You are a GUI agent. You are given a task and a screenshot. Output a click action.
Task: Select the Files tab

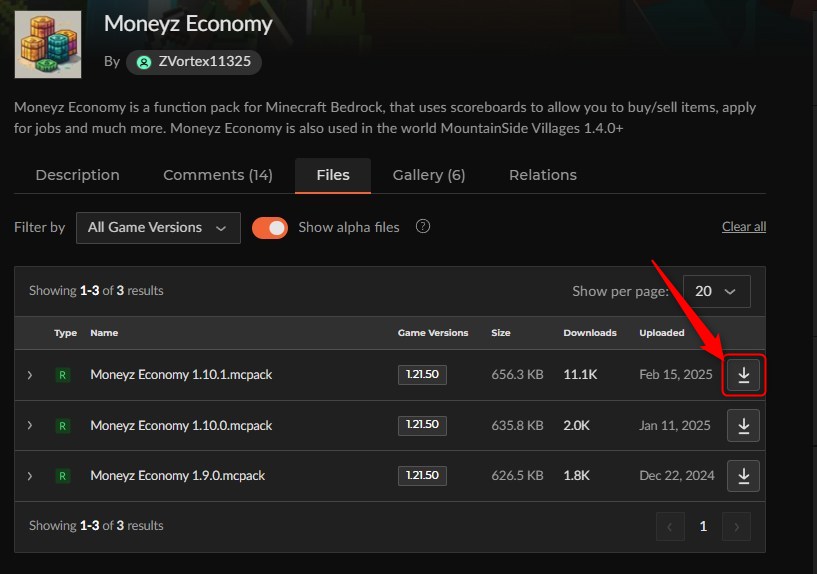click(333, 176)
